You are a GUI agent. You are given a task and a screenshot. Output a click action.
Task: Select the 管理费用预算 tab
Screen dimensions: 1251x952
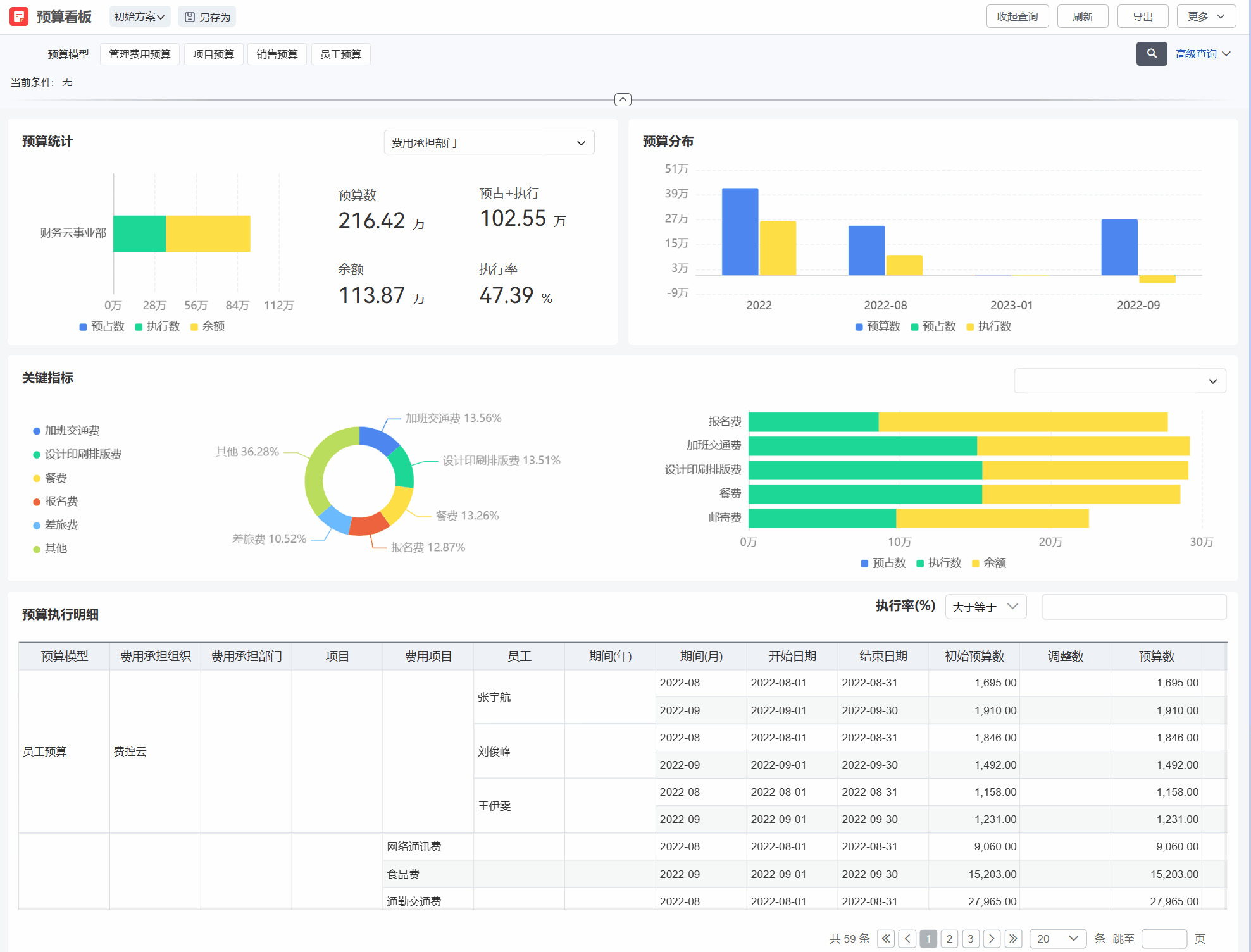140,54
